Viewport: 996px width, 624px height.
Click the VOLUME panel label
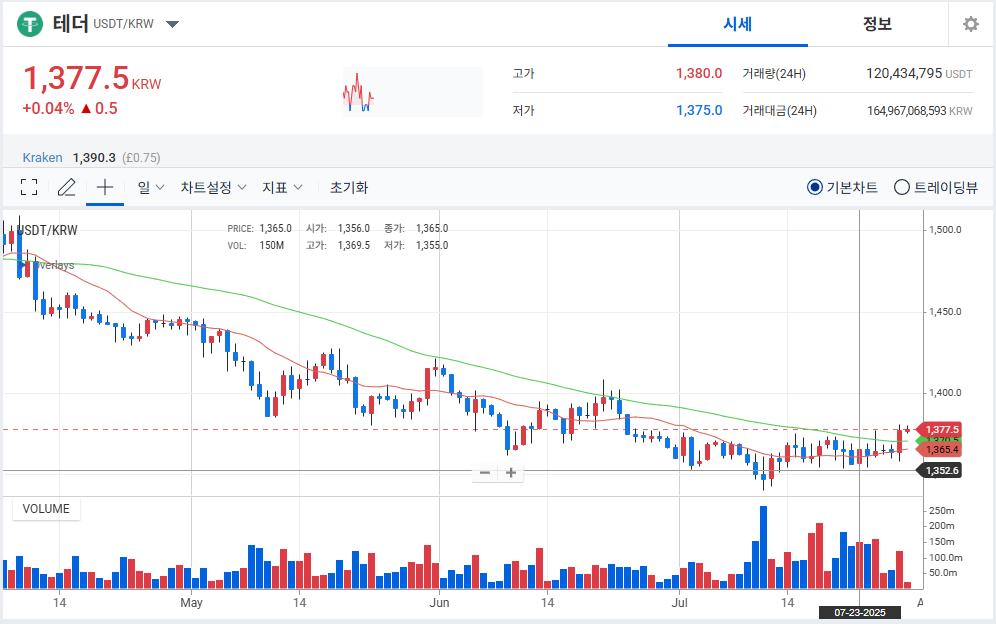(x=46, y=509)
